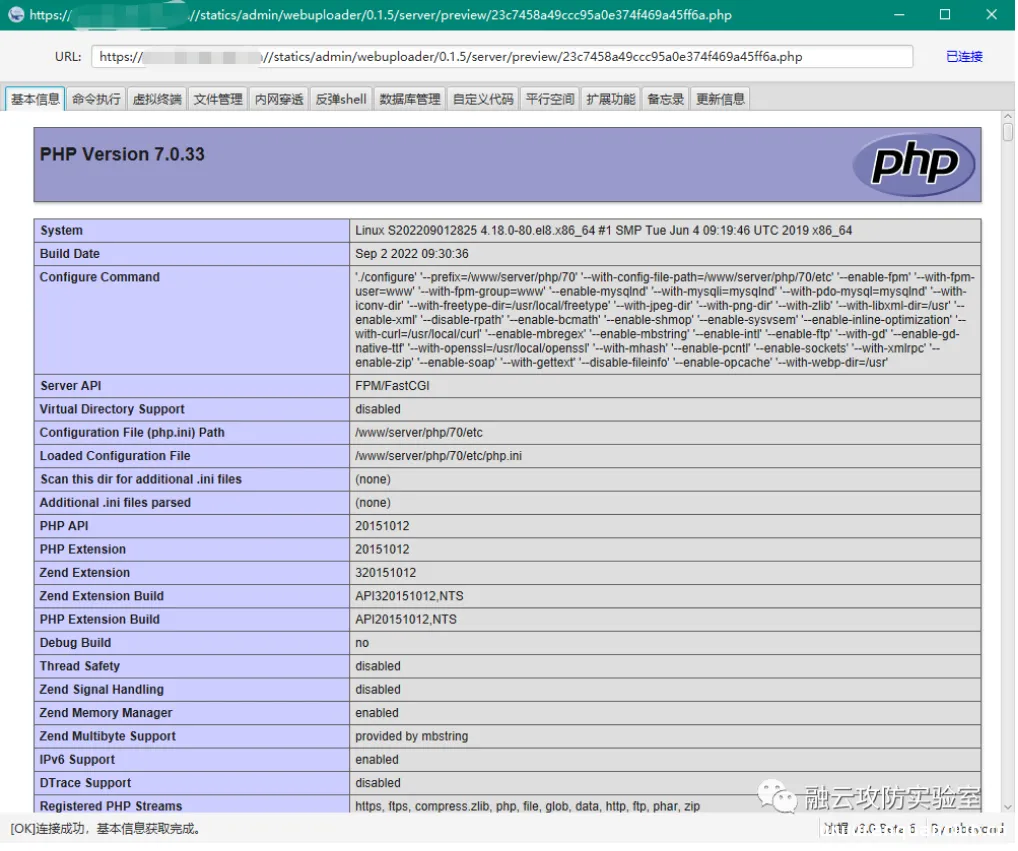Open the 平行空间 tab
Viewport: 1018px width, 851px height.
(550, 99)
